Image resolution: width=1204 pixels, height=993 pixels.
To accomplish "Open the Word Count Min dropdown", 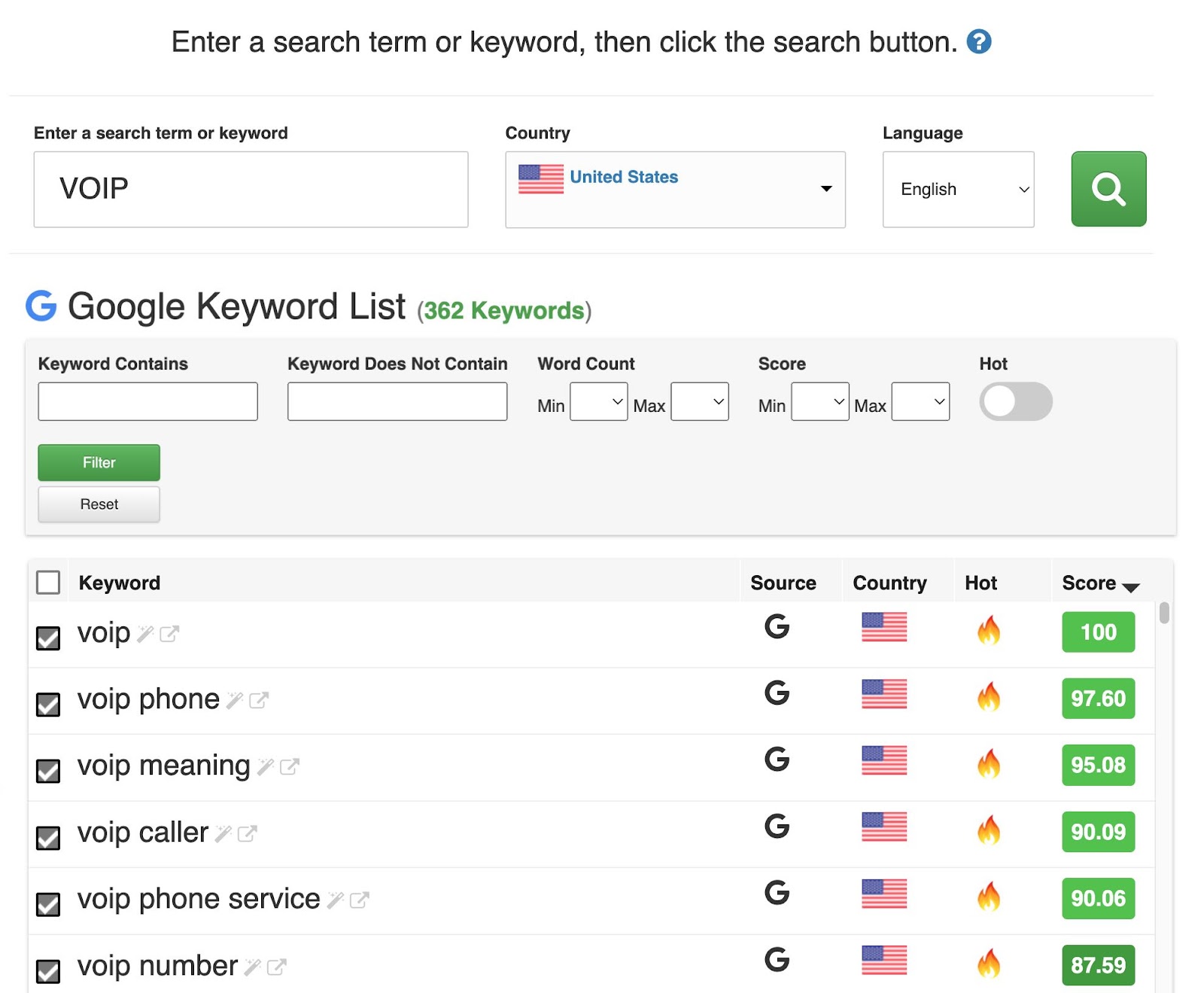I will pyautogui.click(x=598, y=402).
